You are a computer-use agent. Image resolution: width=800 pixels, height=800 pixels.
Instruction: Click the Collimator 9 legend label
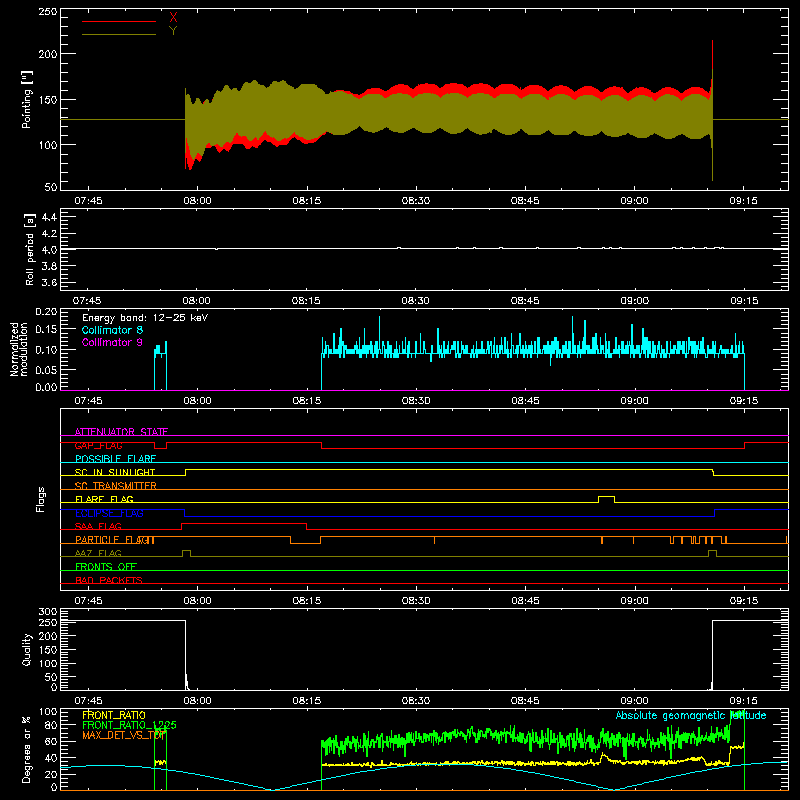(112, 342)
